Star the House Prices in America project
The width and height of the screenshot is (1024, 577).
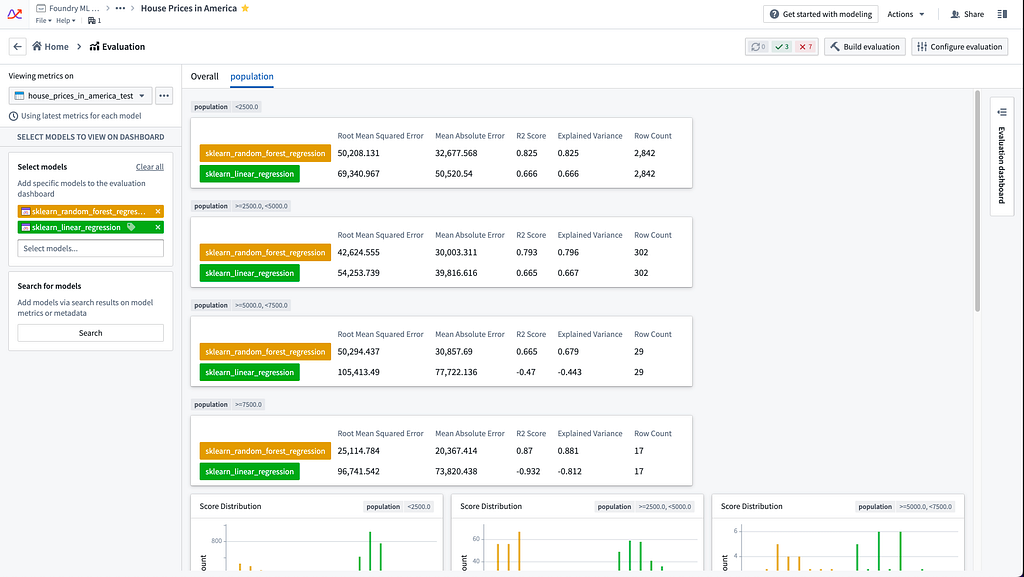click(x=246, y=8)
